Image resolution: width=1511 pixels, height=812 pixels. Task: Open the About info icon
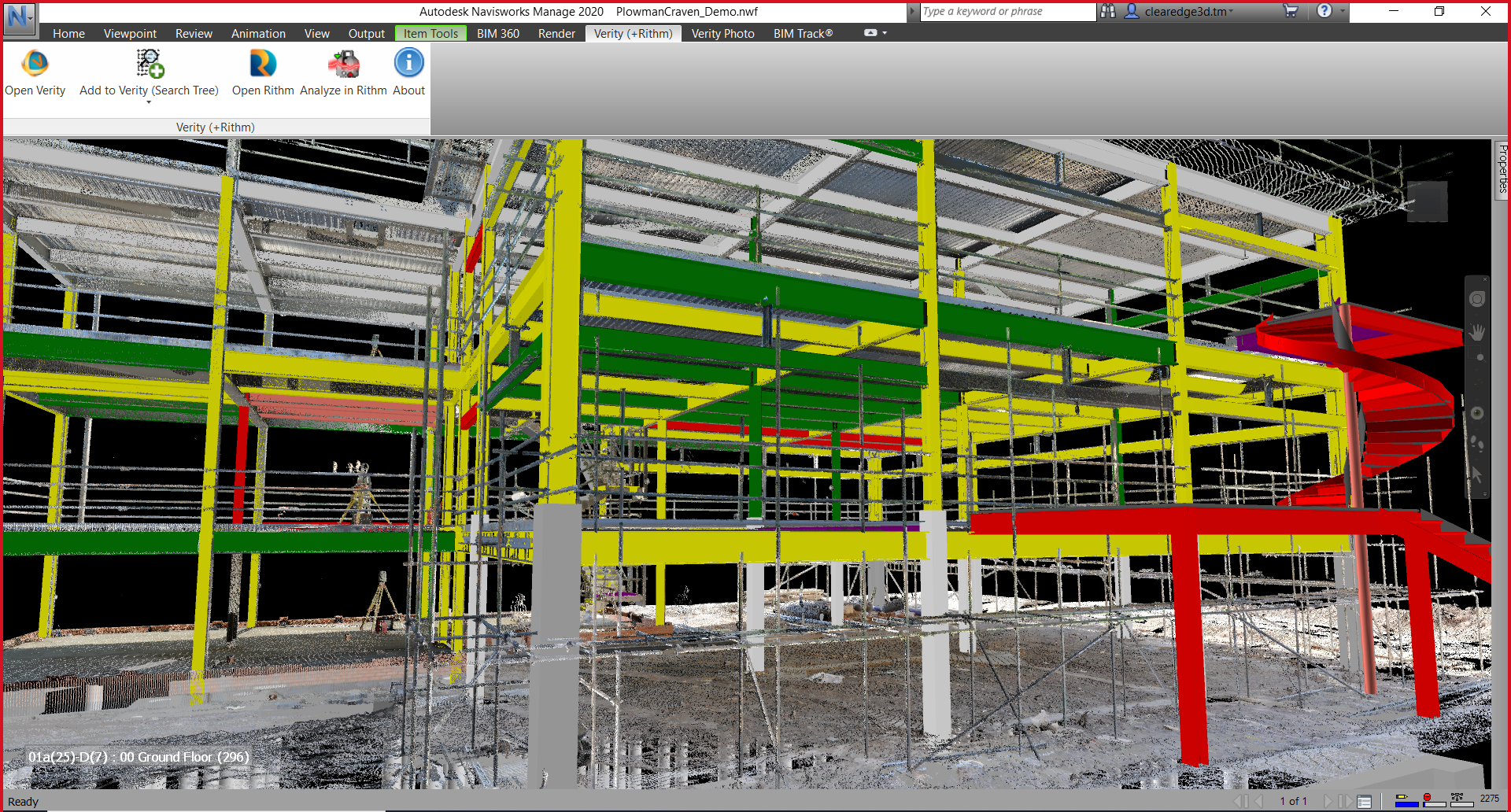(x=409, y=63)
